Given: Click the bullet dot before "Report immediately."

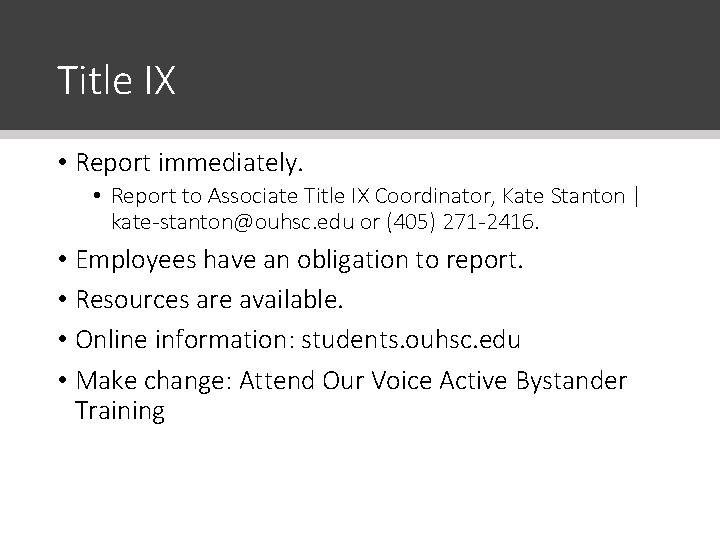Looking at the screenshot, I should (62, 161).
